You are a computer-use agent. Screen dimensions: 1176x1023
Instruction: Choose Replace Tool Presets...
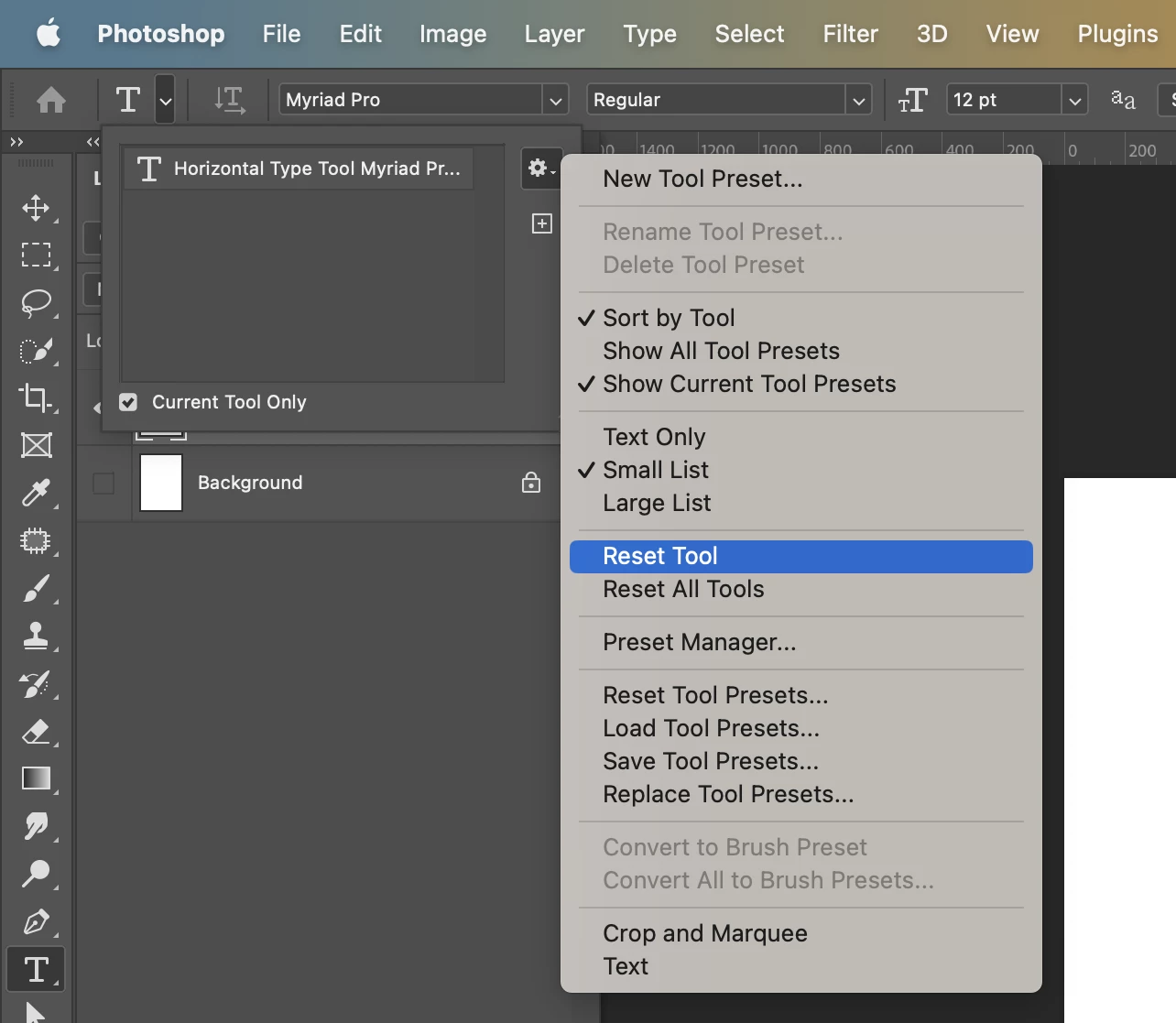coord(800,794)
